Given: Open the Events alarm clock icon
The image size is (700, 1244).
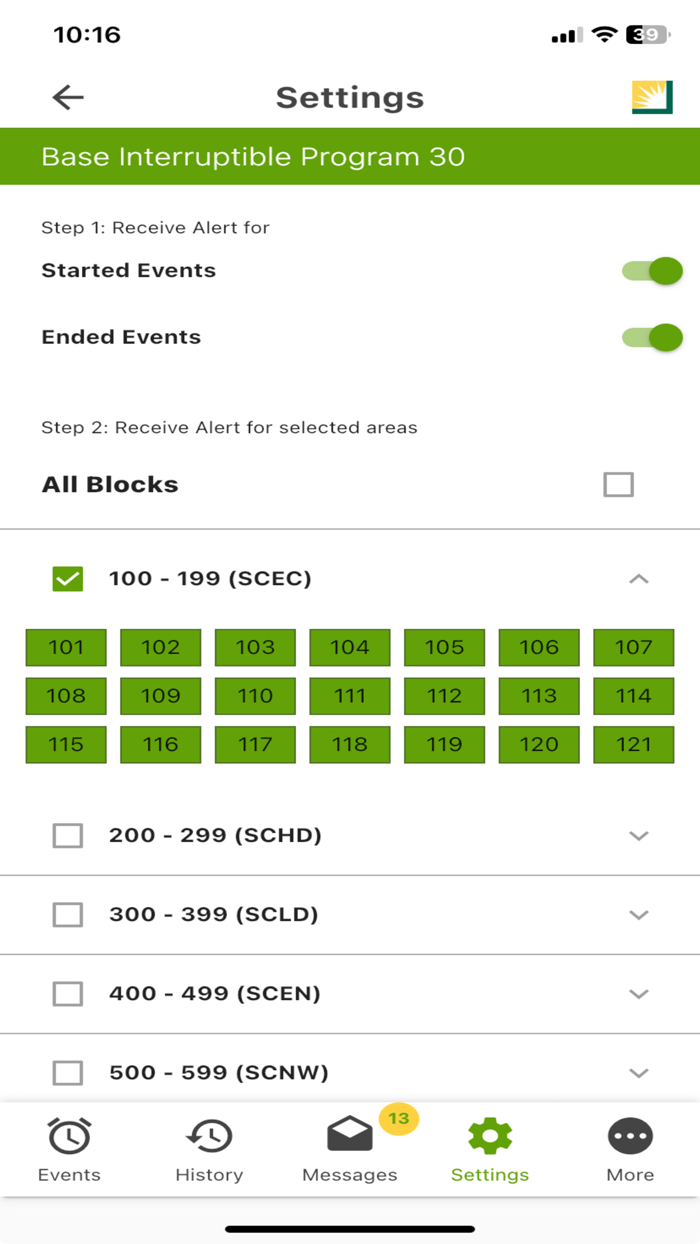Looking at the screenshot, I should 69,1136.
